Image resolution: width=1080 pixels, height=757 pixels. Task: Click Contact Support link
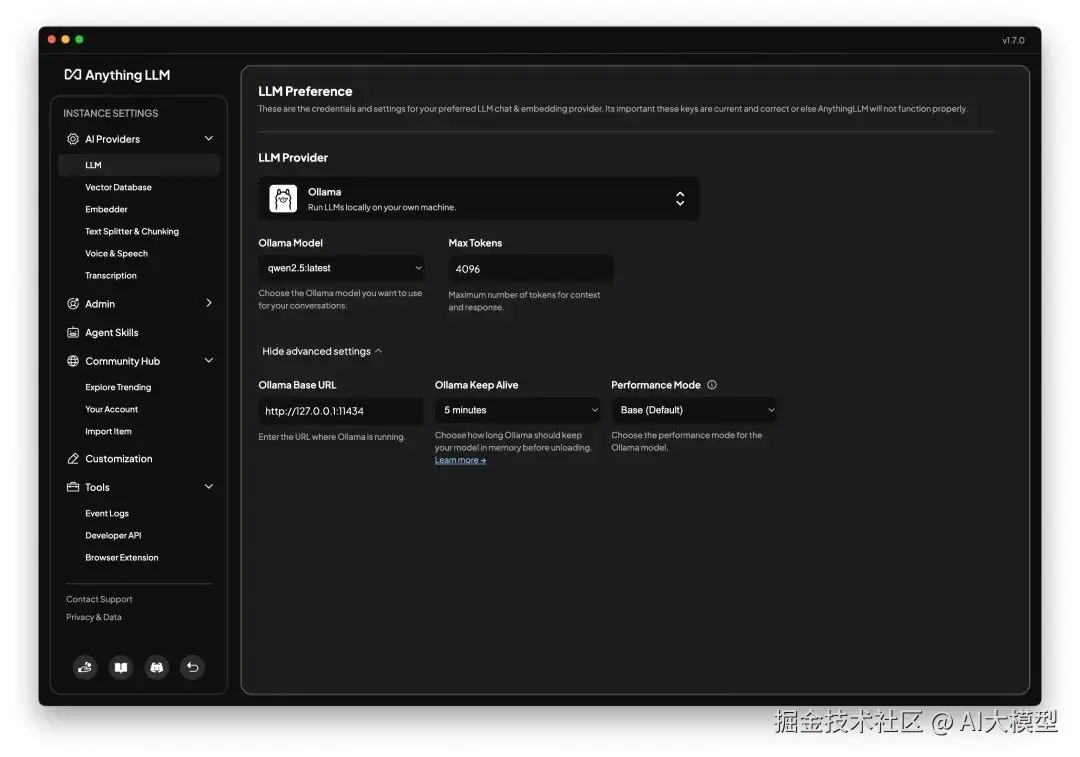[x=99, y=599]
